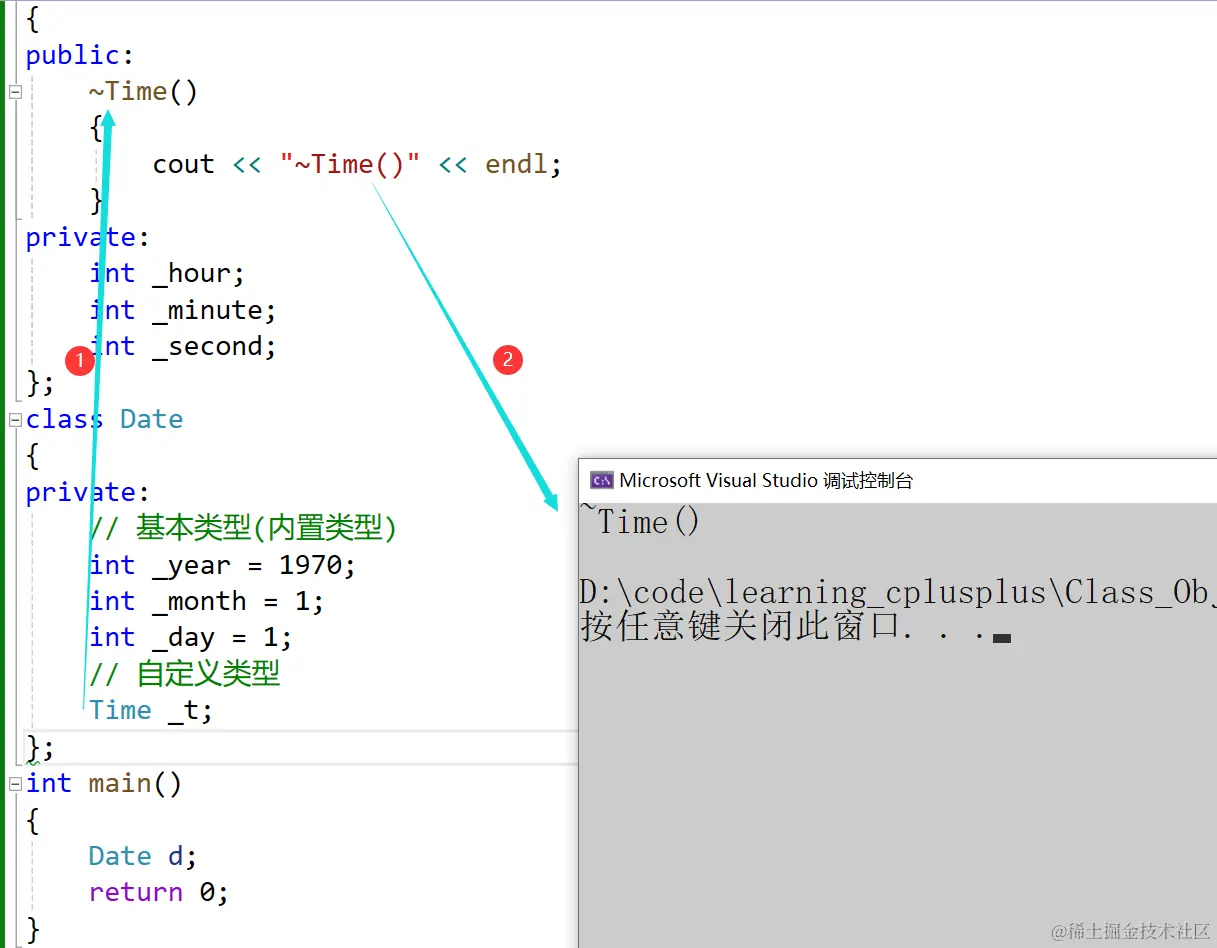
Task: Click the int _minute; declaration
Action: click(183, 310)
